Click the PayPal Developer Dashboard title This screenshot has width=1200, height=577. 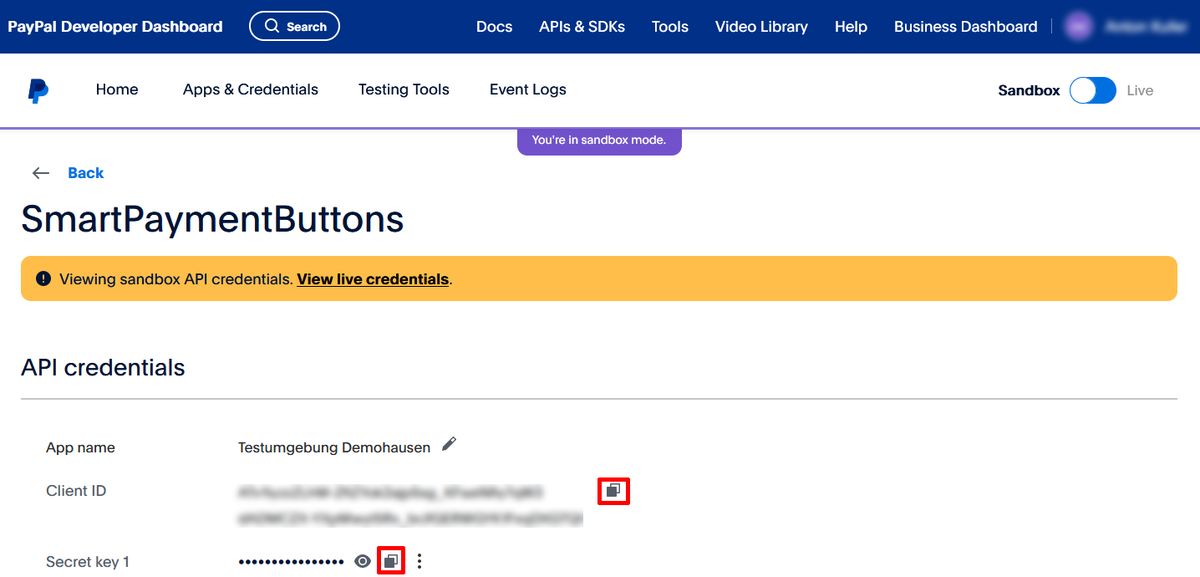pos(115,27)
